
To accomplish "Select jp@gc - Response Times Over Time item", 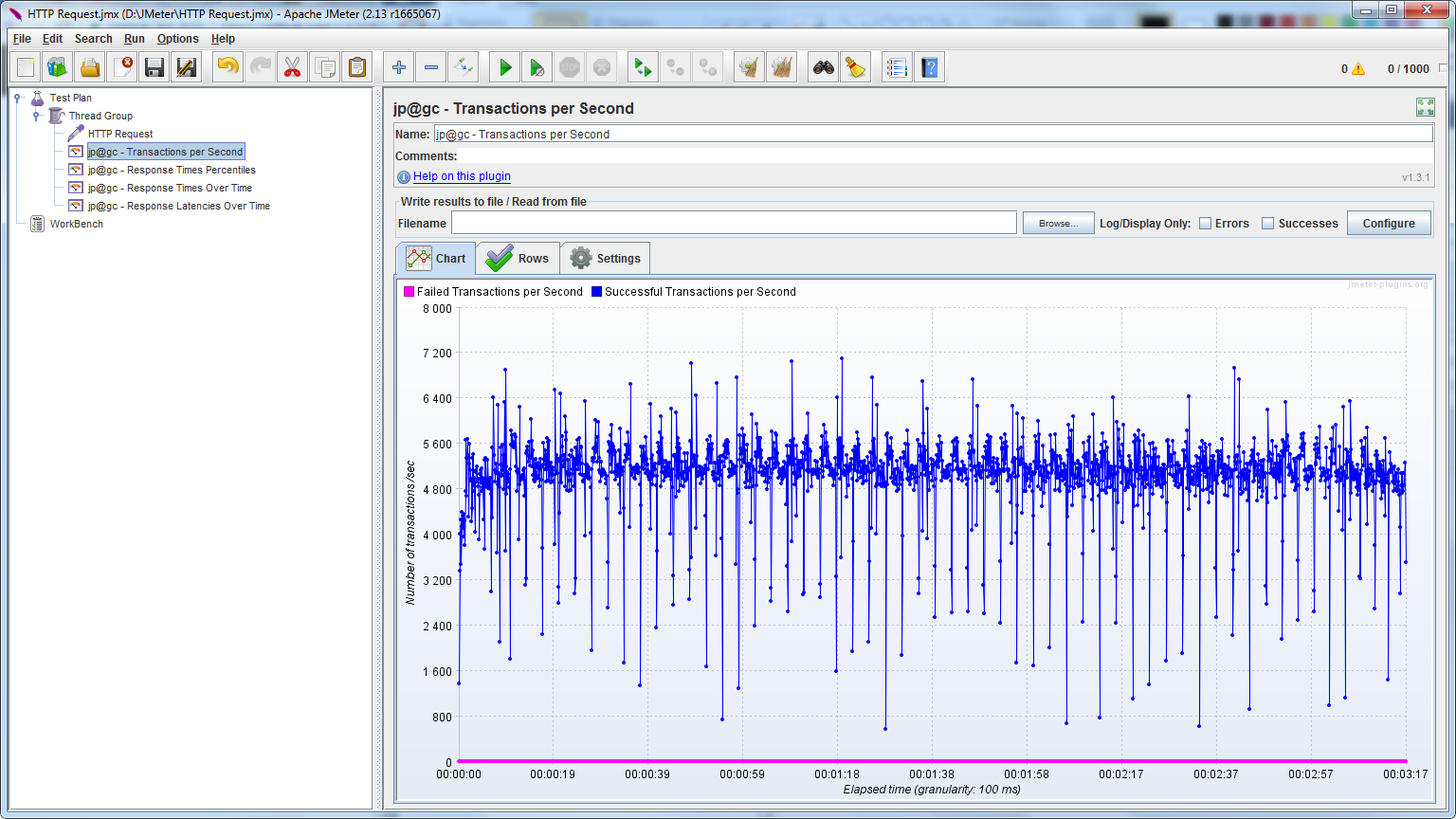I will [x=170, y=188].
